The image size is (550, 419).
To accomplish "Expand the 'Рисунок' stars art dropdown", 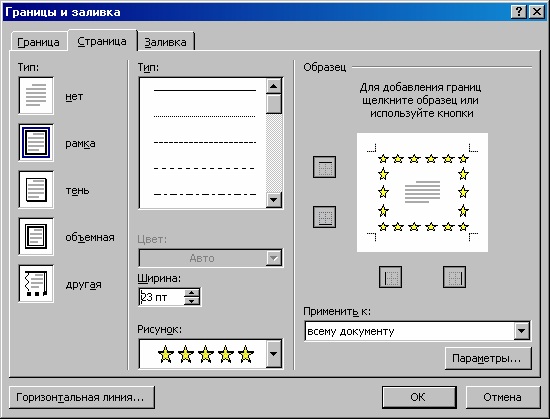I will click(274, 354).
